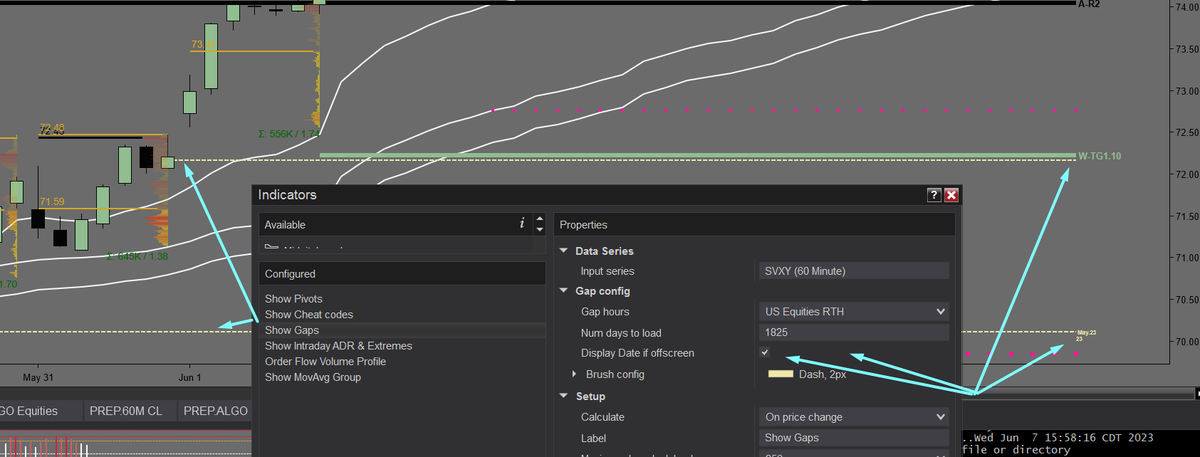Viewport: 1200px width, 457px height.
Task: Click the Configured panel header
Action: click(x=402, y=273)
